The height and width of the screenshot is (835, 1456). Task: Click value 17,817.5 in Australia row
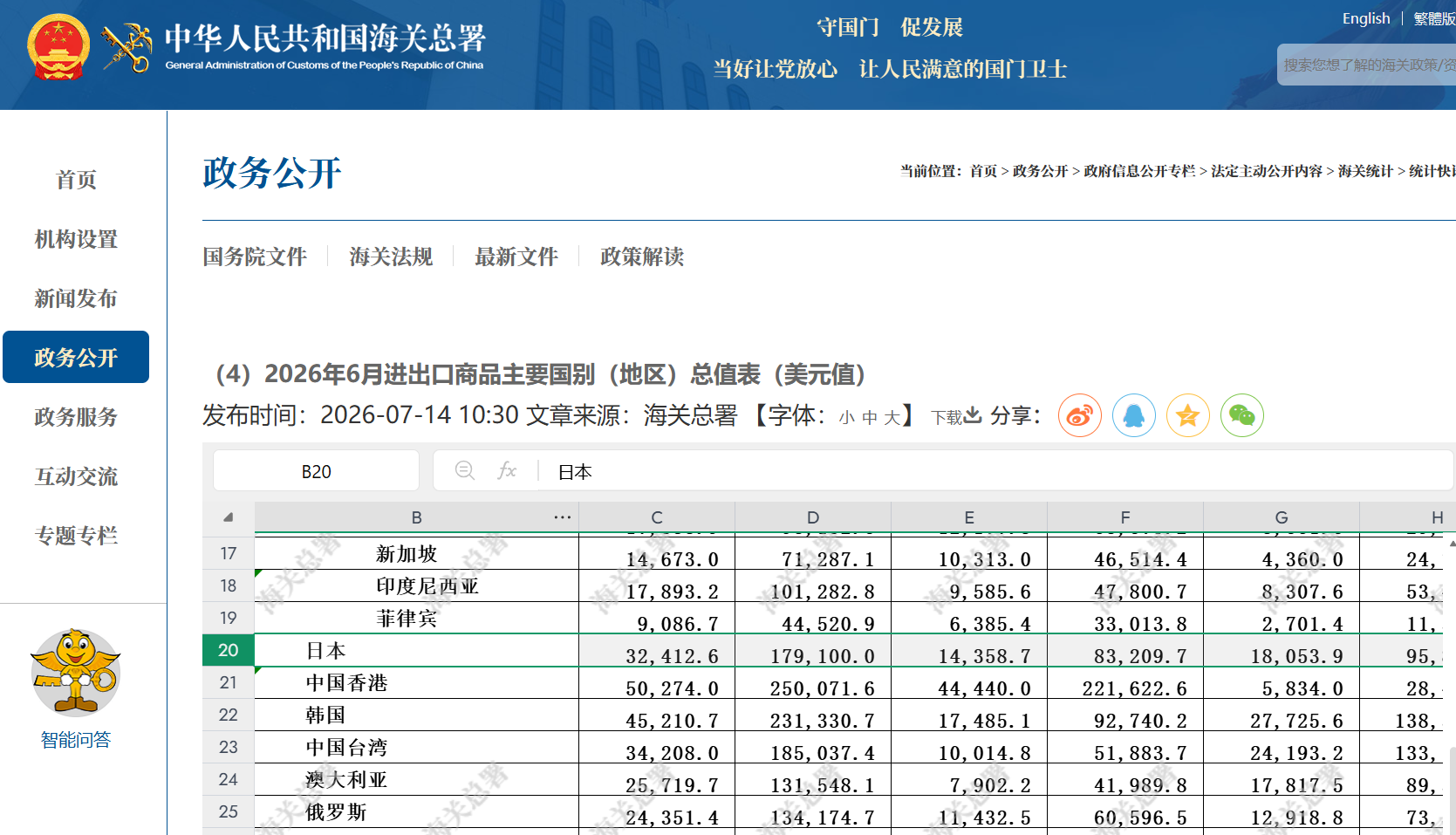point(1296,785)
